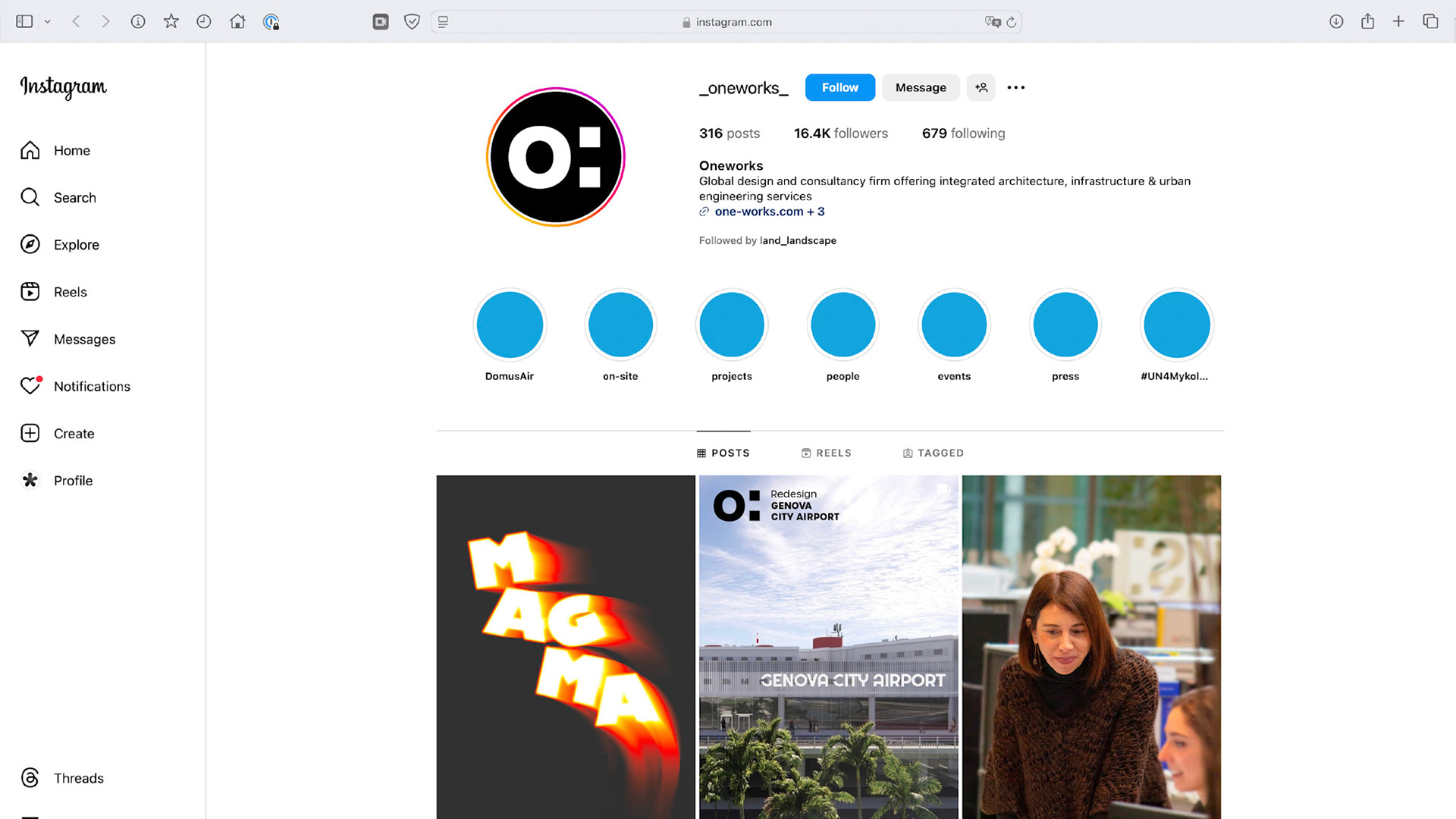Open a new tab with plus icon

point(1399,21)
